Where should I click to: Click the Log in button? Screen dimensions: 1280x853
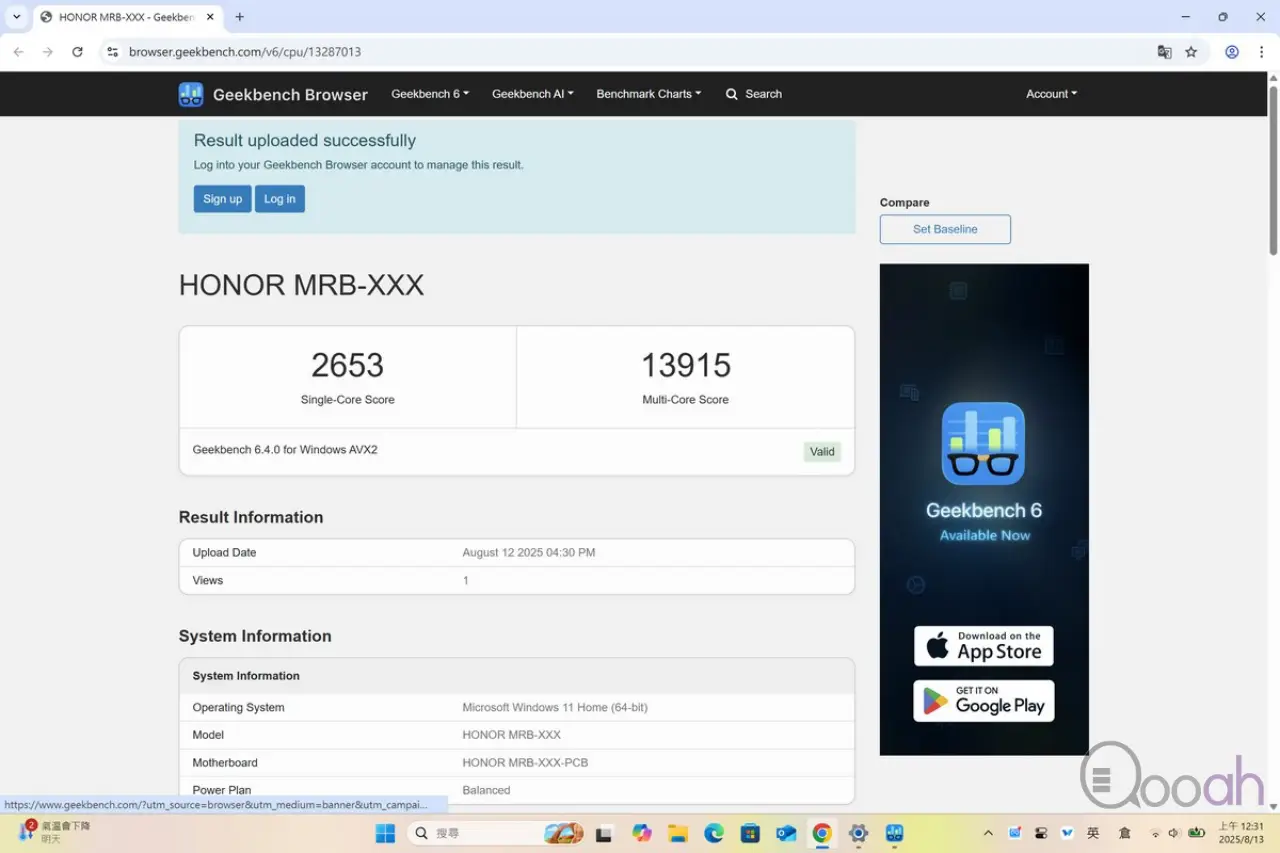(x=280, y=199)
